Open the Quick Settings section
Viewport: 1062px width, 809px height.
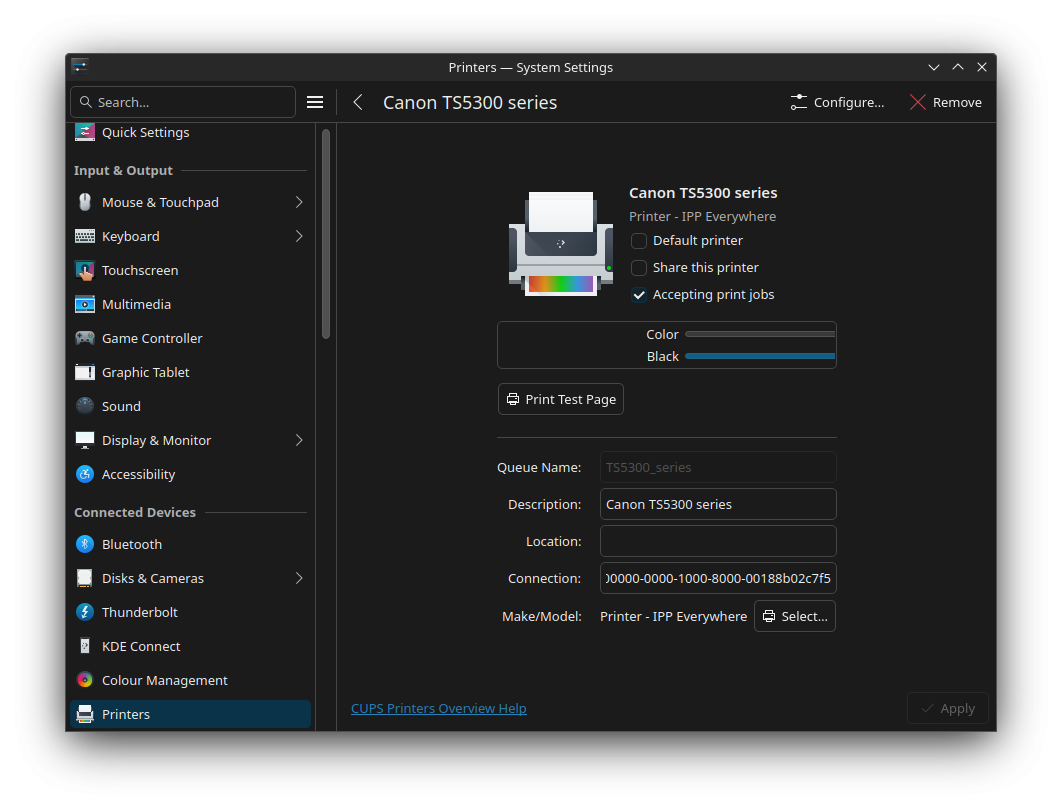click(190, 133)
